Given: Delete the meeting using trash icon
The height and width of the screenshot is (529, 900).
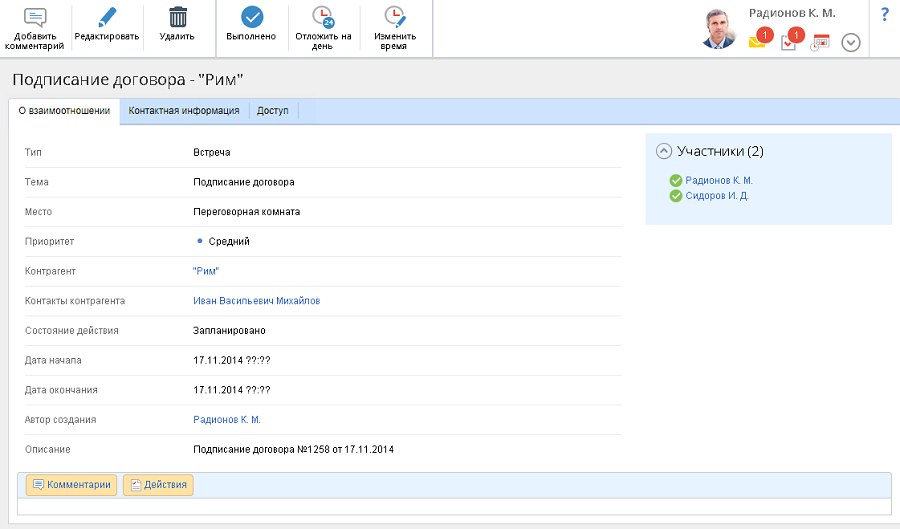Looking at the screenshot, I should click(x=177, y=18).
